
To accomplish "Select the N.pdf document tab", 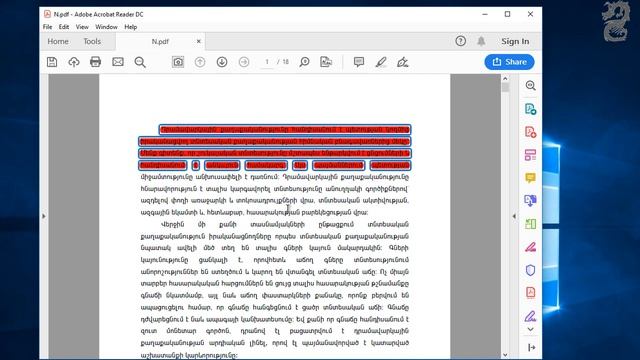I will pyautogui.click(x=160, y=41).
